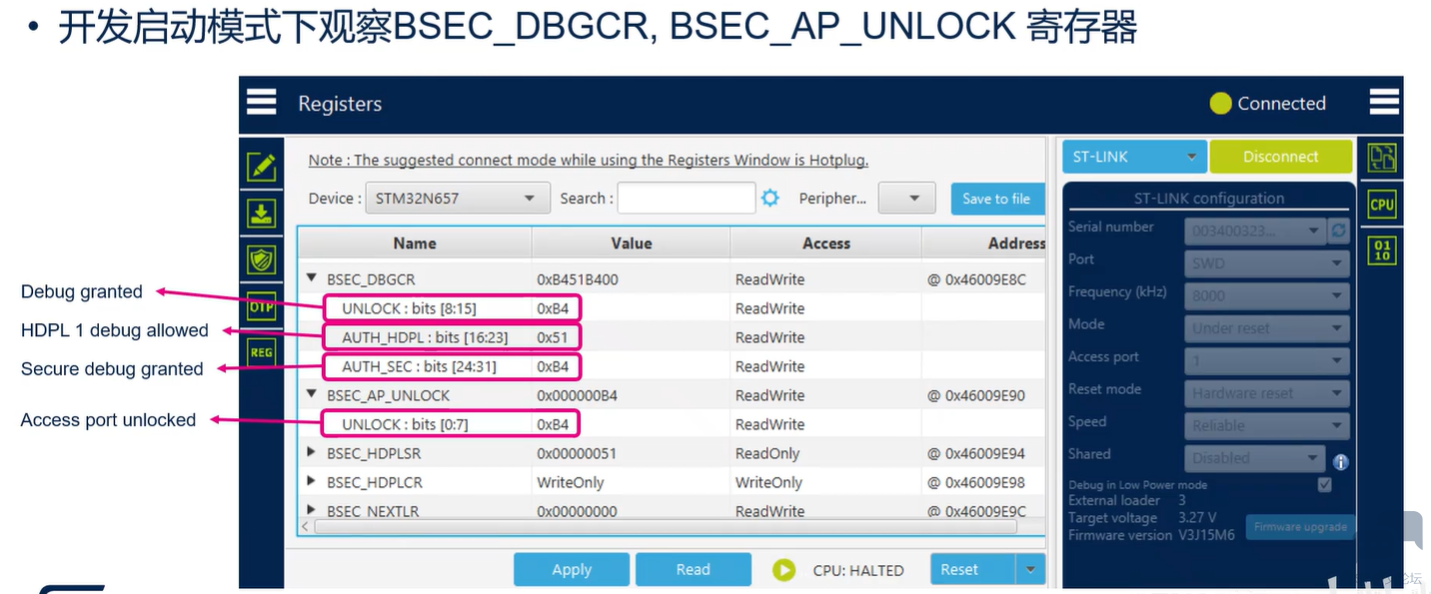
Task: Expand the BSEC_NEXTLR register row
Action: point(312,511)
